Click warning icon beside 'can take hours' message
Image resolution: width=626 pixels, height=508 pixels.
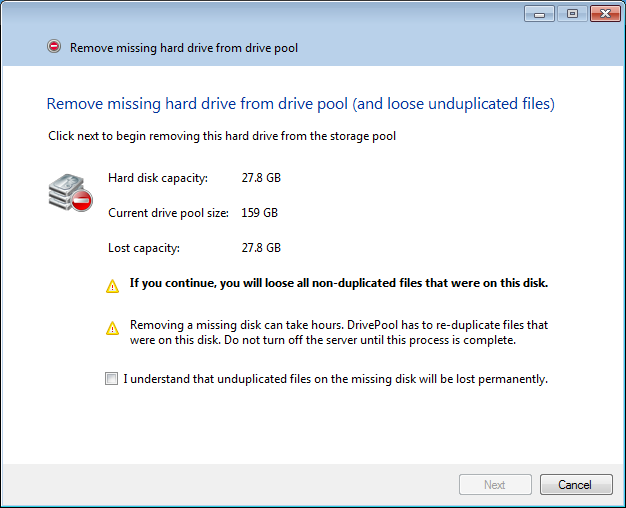(x=113, y=328)
